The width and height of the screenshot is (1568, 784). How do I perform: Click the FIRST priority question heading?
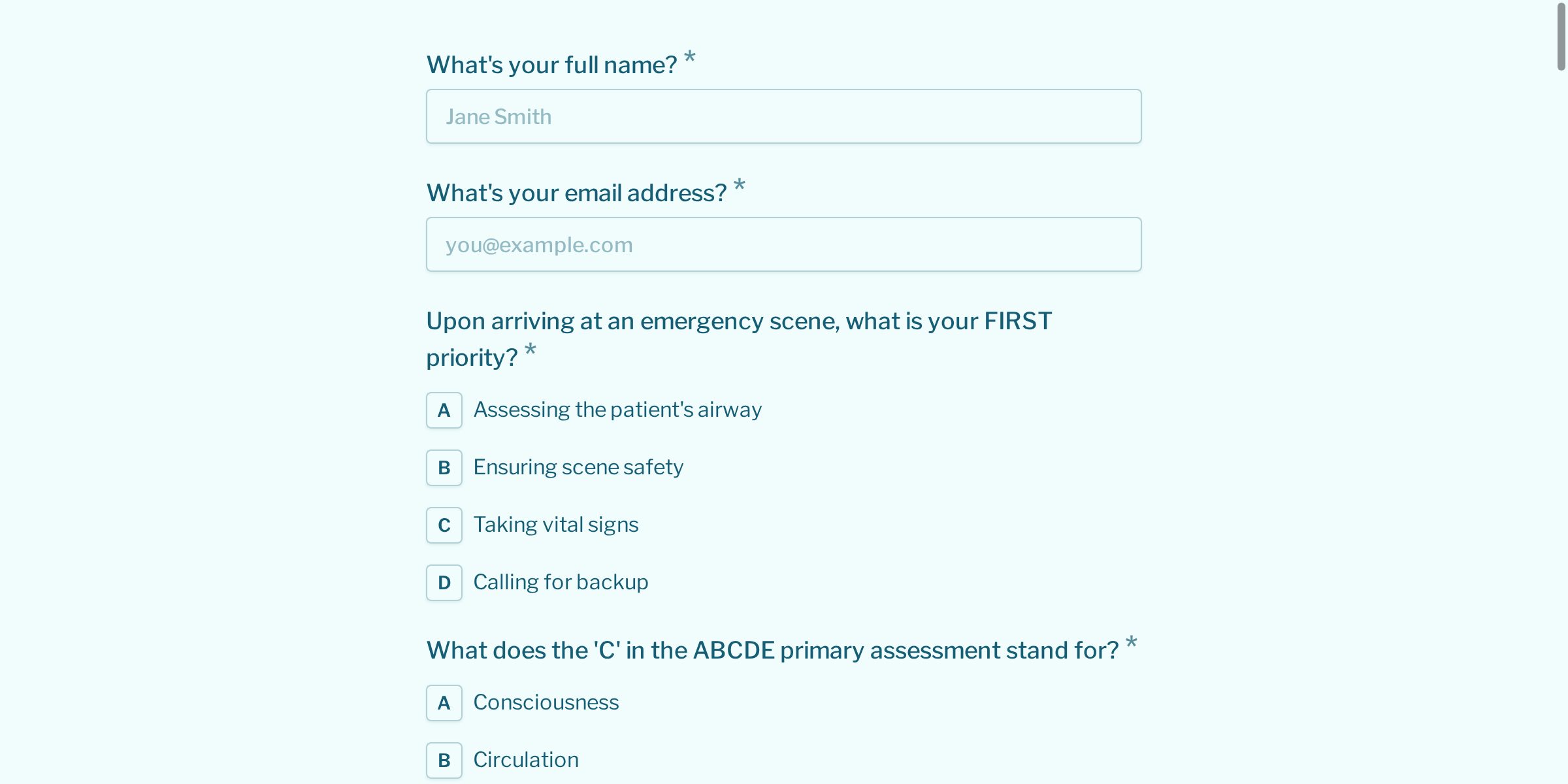click(x=739, y=339)
